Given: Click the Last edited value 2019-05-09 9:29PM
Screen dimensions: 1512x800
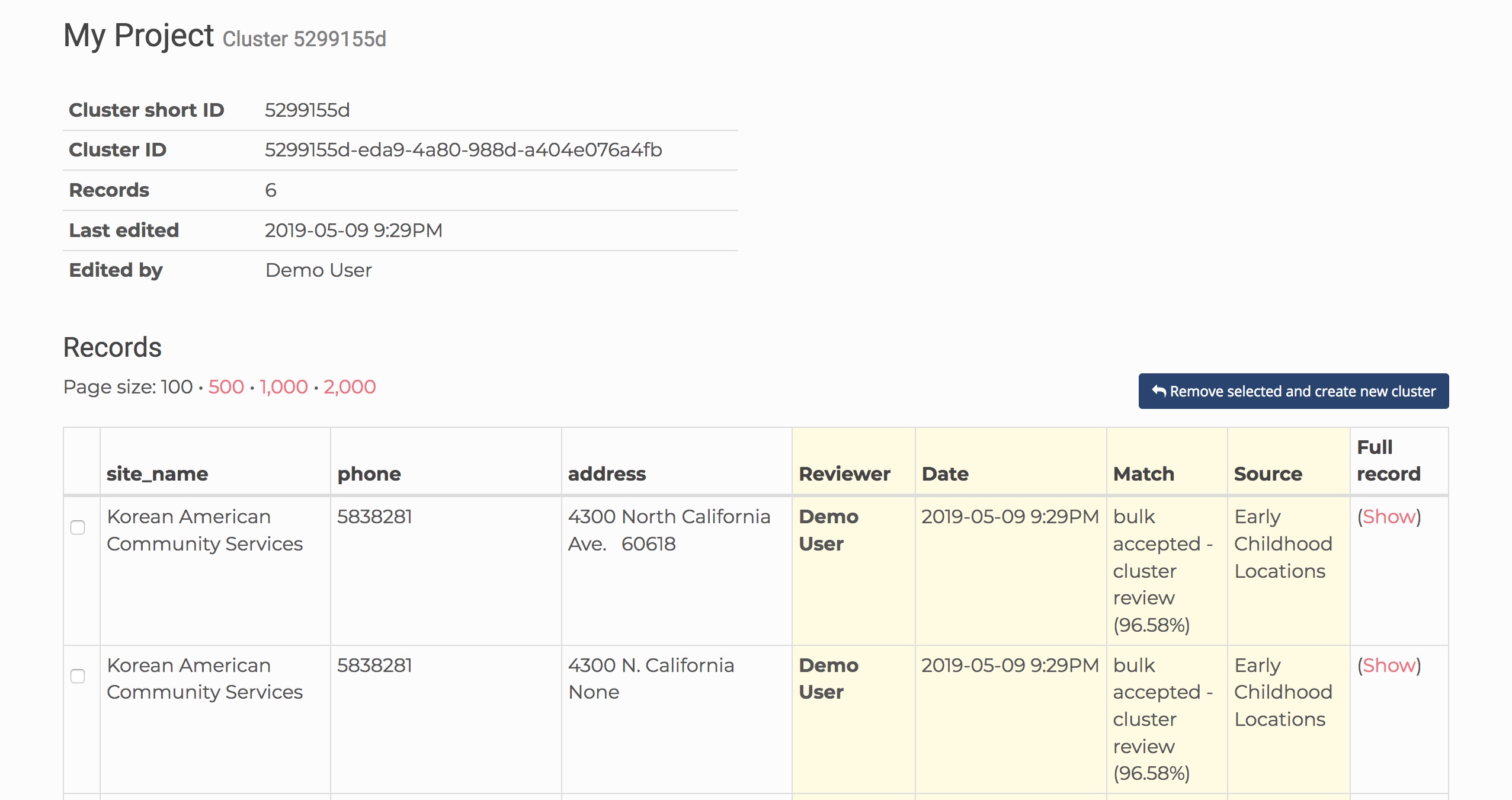Looking at the screenshot, I should tap(354, 231).
